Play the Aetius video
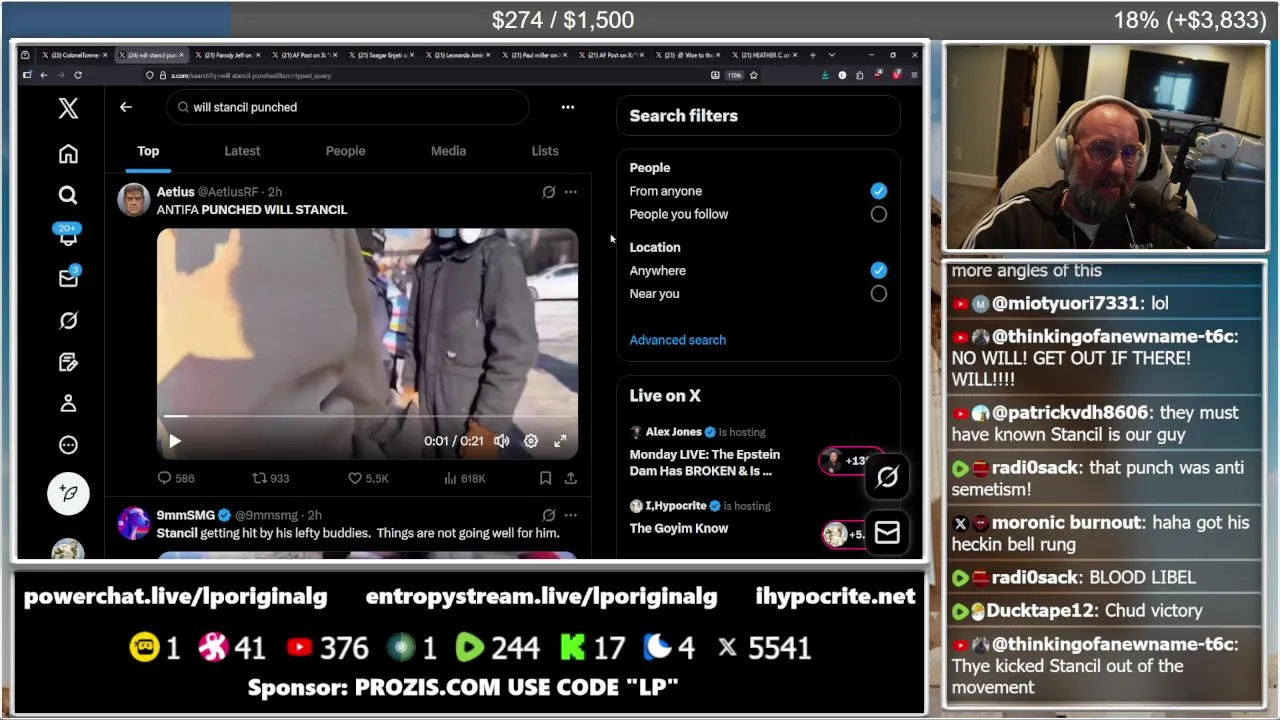 tap(175, 441)
